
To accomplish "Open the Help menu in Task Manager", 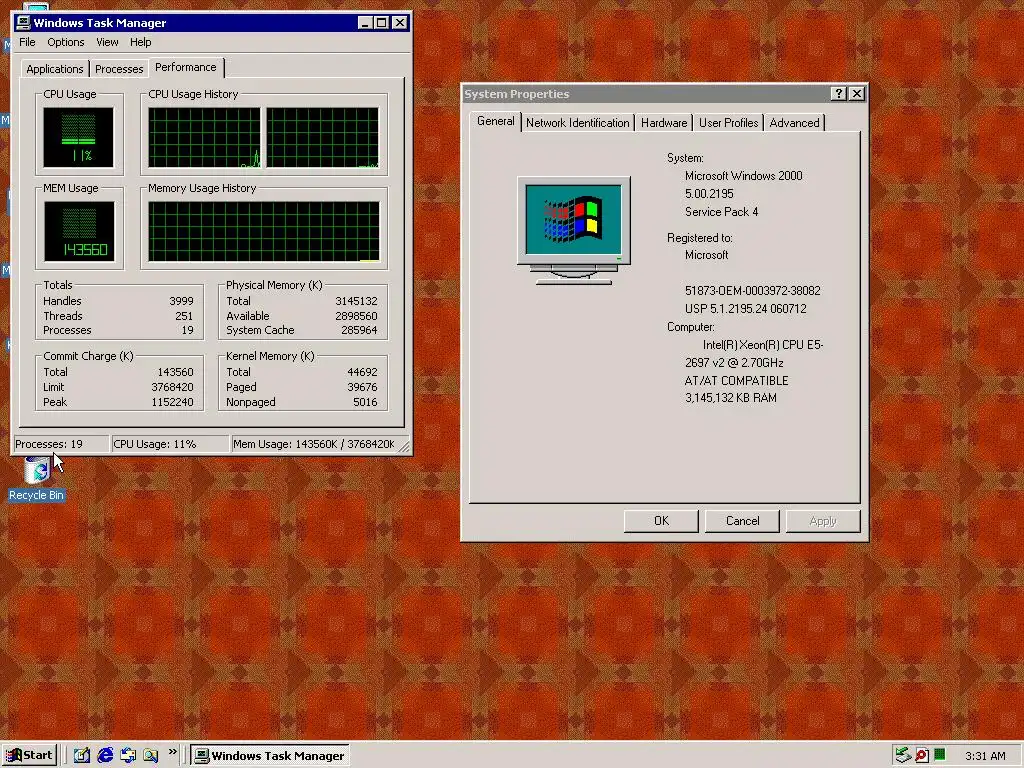I will click(x=140, y=42).
